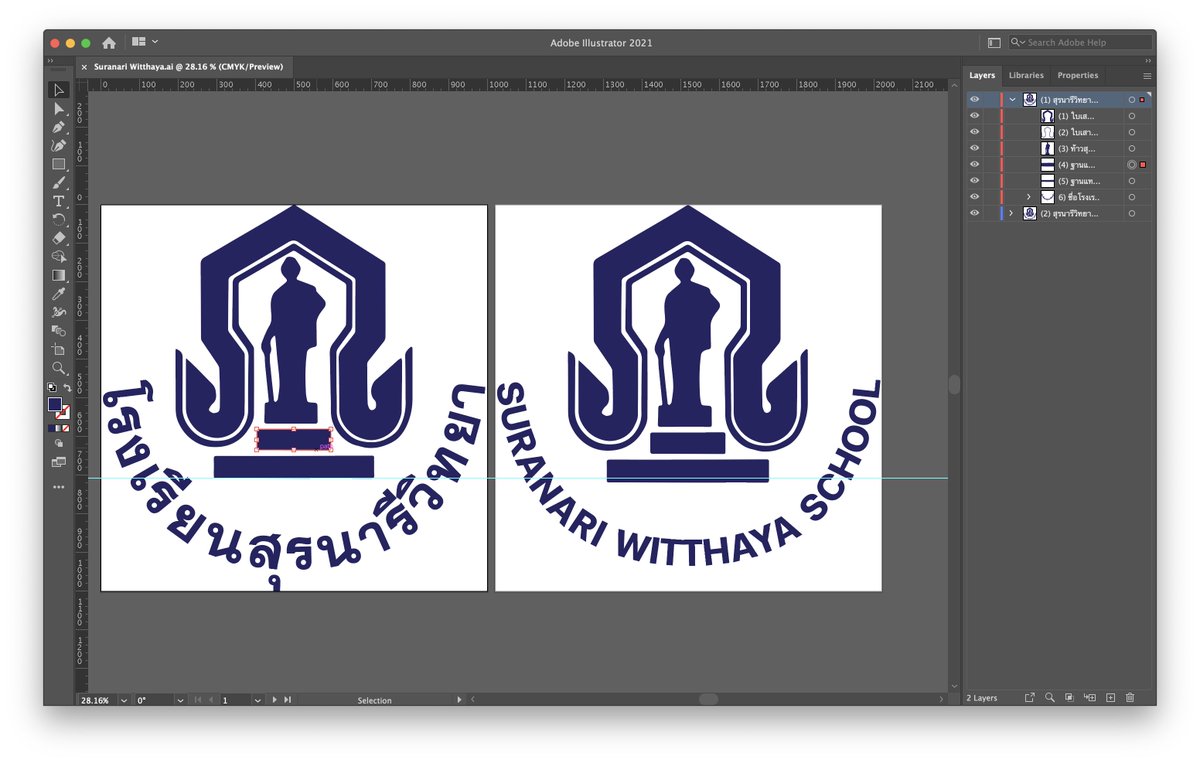
Task: Open Edit Toolbar three dots
Action: [59, 487]
